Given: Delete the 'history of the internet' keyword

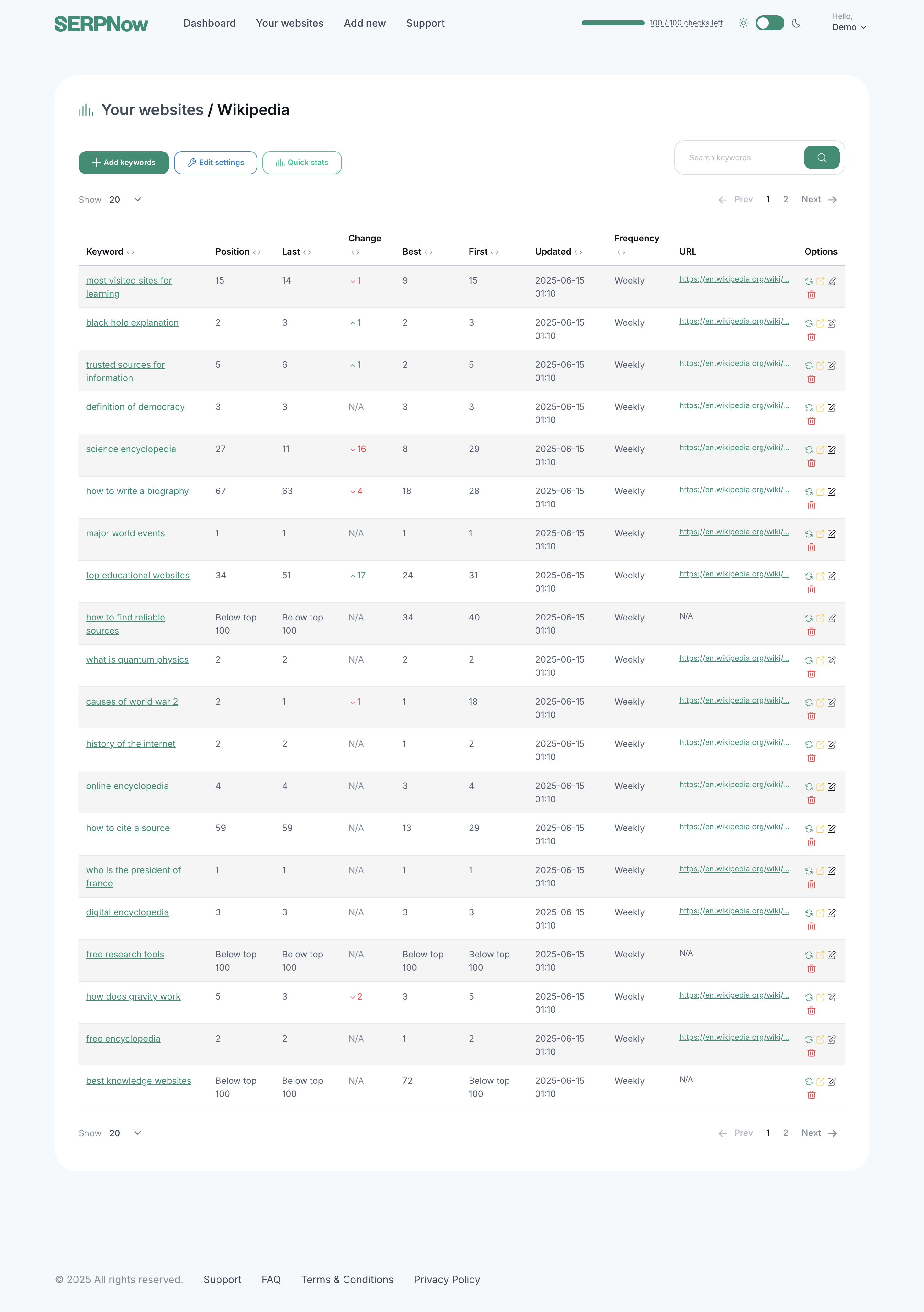Looking at the screenshot, I should click(811, 758).
